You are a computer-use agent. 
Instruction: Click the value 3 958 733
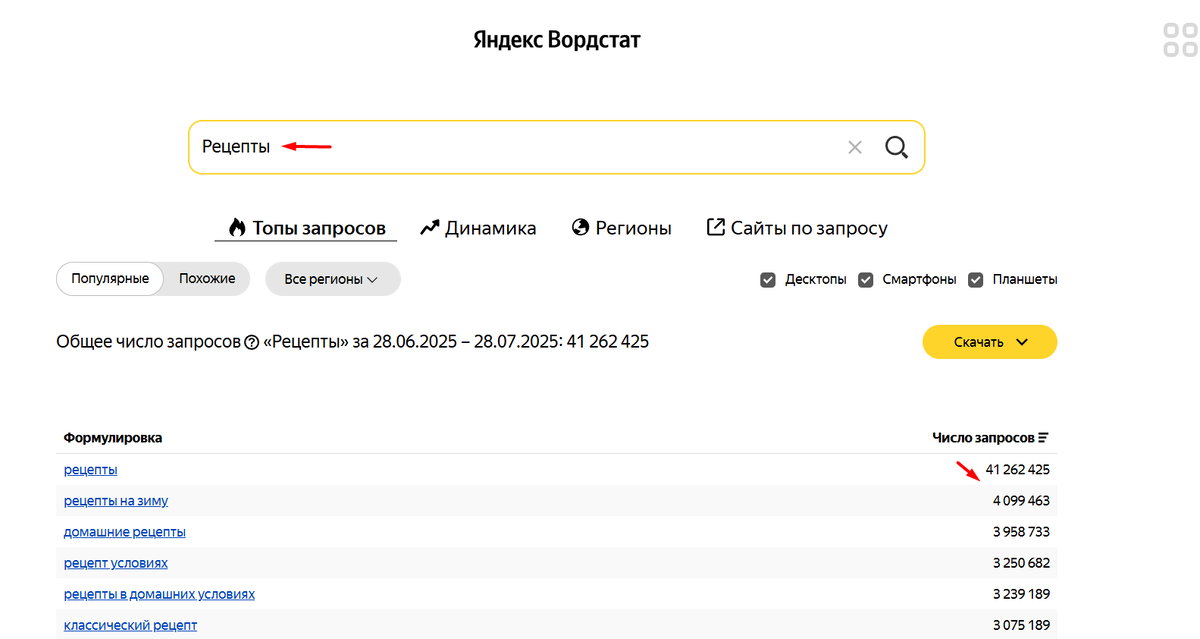point(1021,532)
